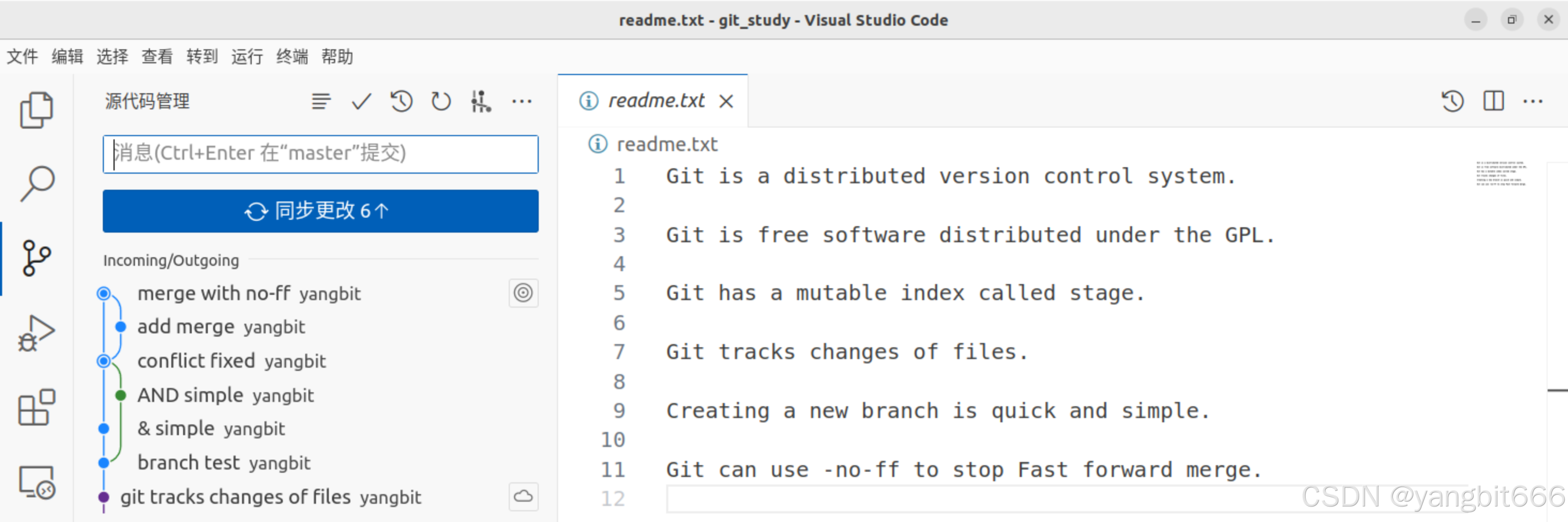Viewport: 1568px width, 522px height.
Task: Click the 源代码管理 panel title
Action: coord(147,101)
